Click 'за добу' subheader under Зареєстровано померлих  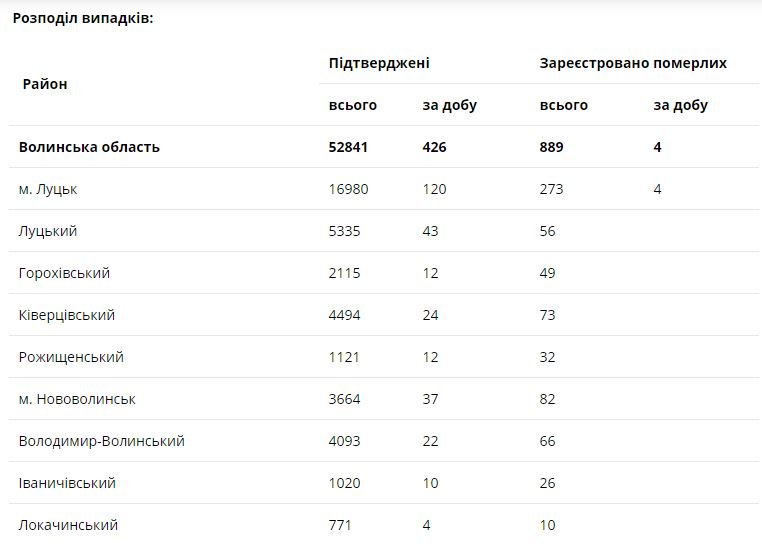(x=680, y=105)
